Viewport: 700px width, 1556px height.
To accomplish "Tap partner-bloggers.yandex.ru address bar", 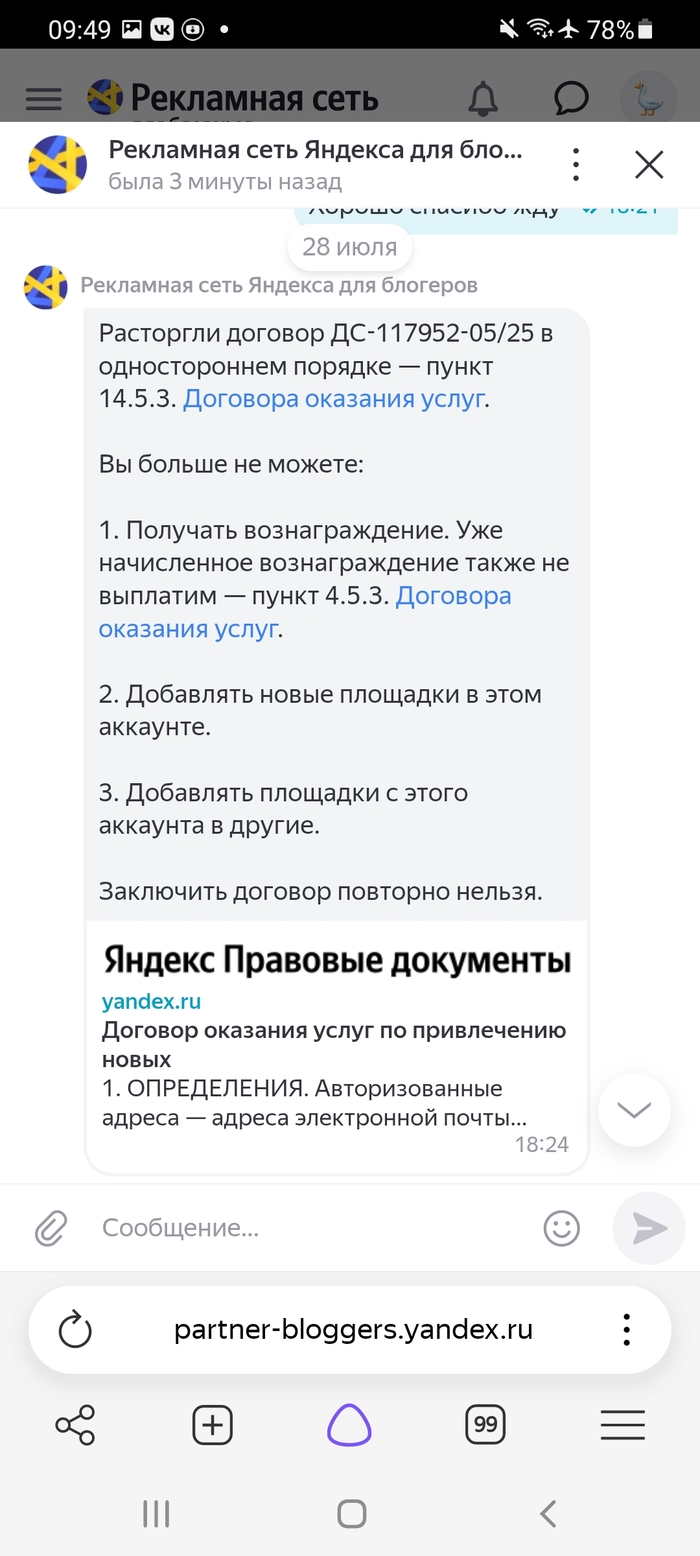I will (353, 1330).
